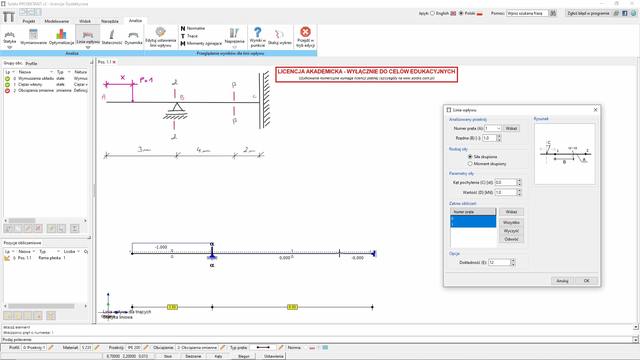Select Siła skupiona radio option

[470, 157]
